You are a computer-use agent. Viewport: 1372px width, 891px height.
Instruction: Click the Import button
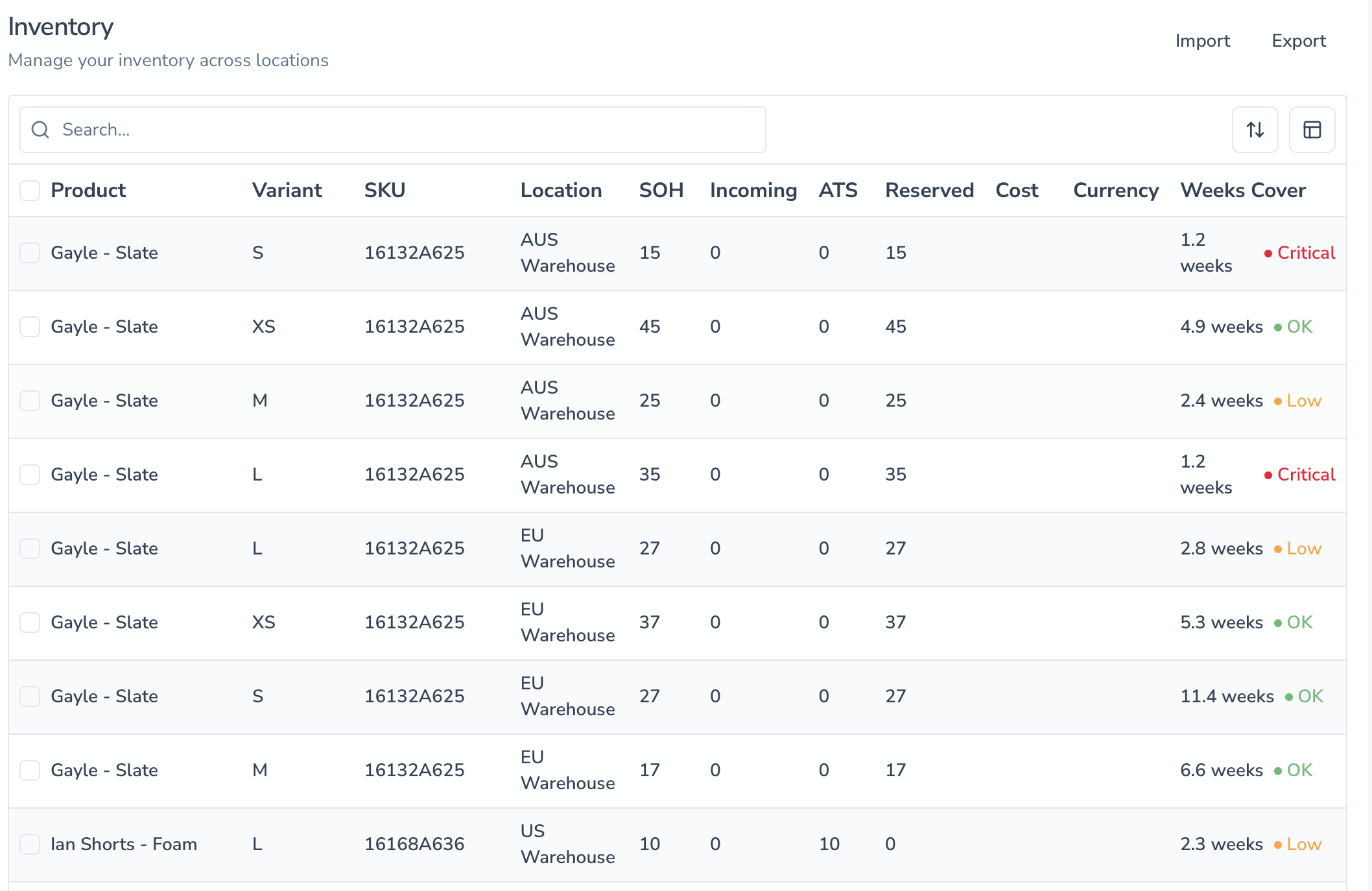(1202, 41)
